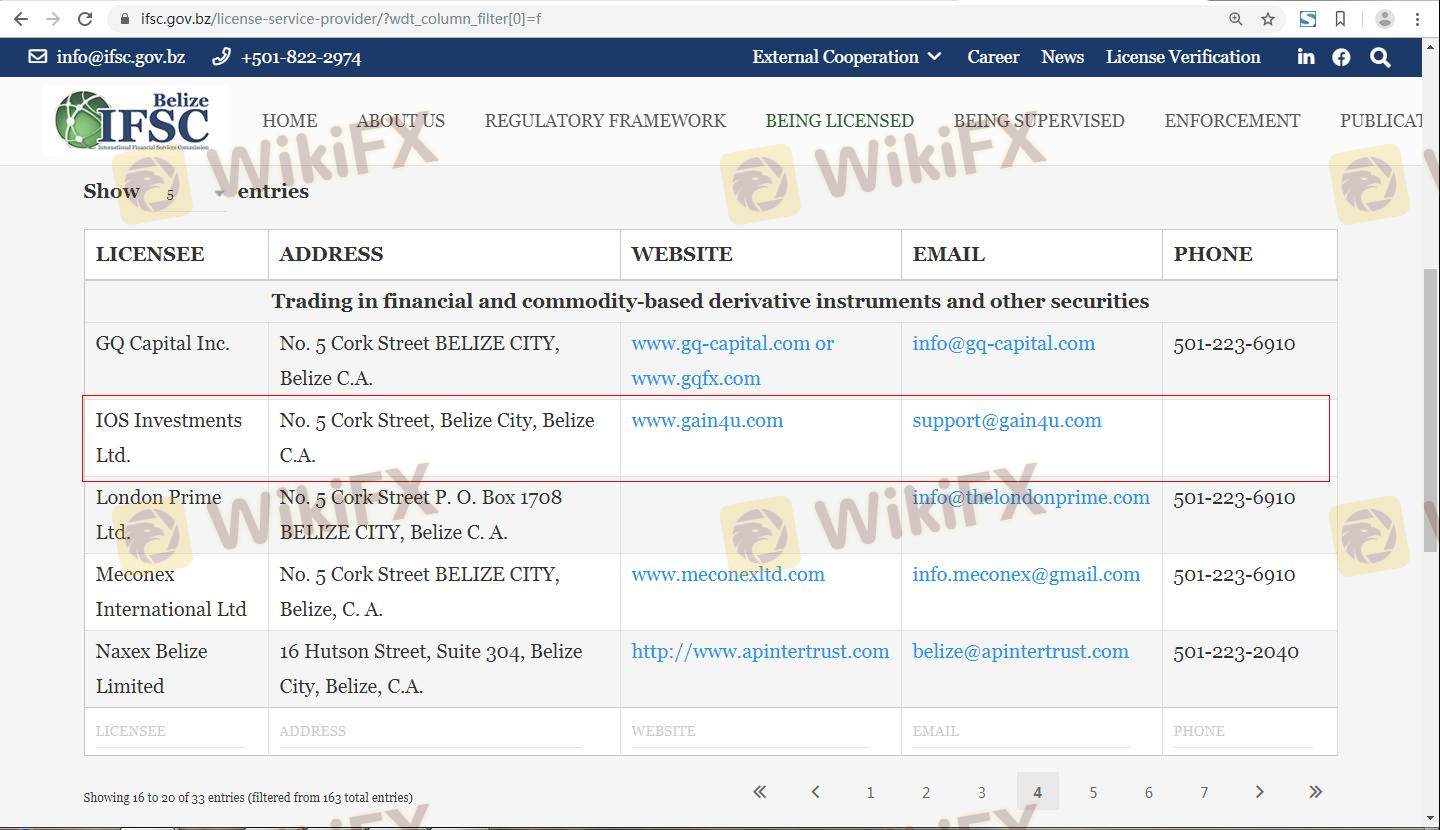Viewport: 1440px width, 830px height.
Task: Visit www.gain4u.com website link
Action: pos(707,421)
